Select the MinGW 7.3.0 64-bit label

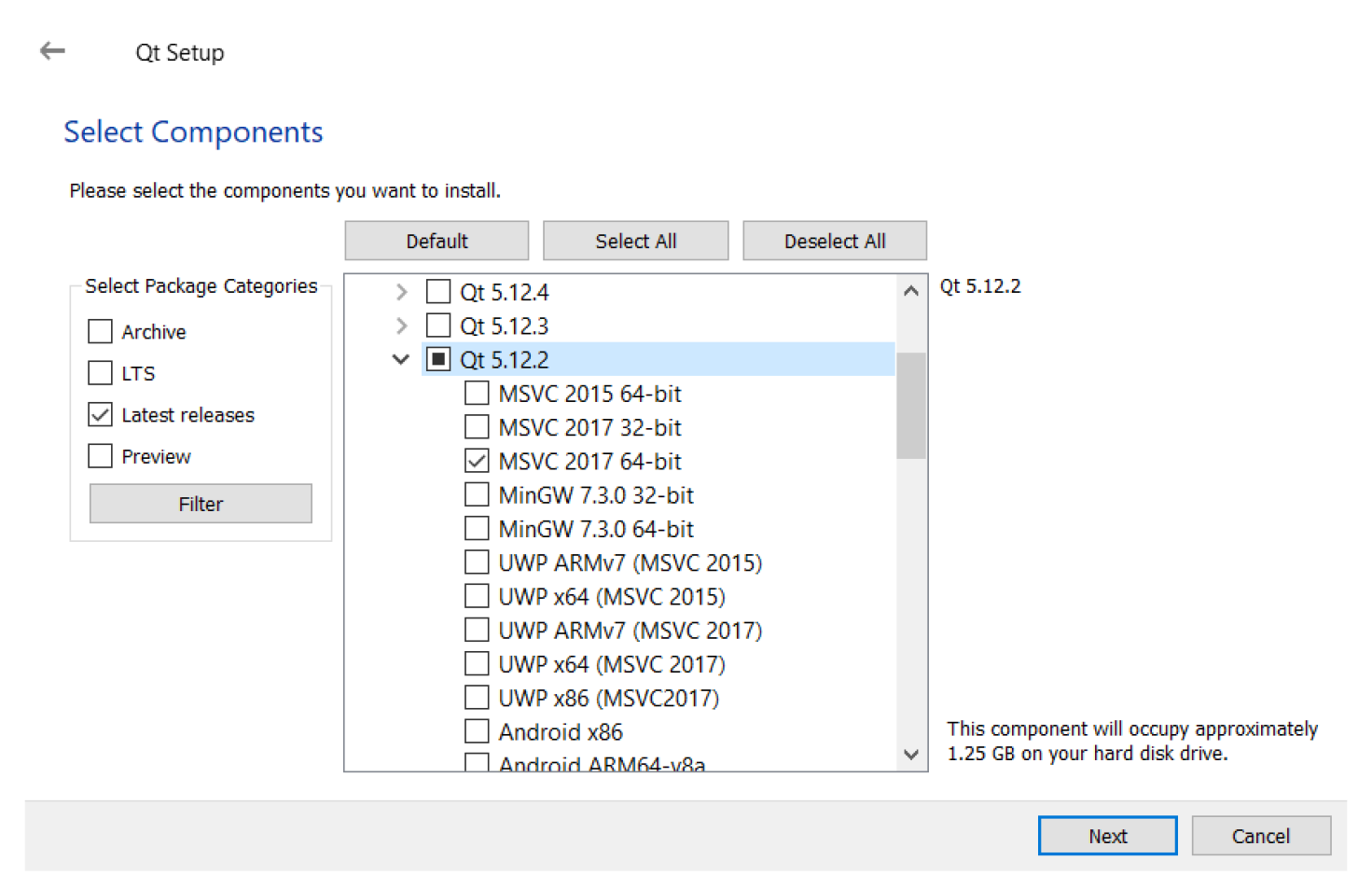click(x=596, y=529)
